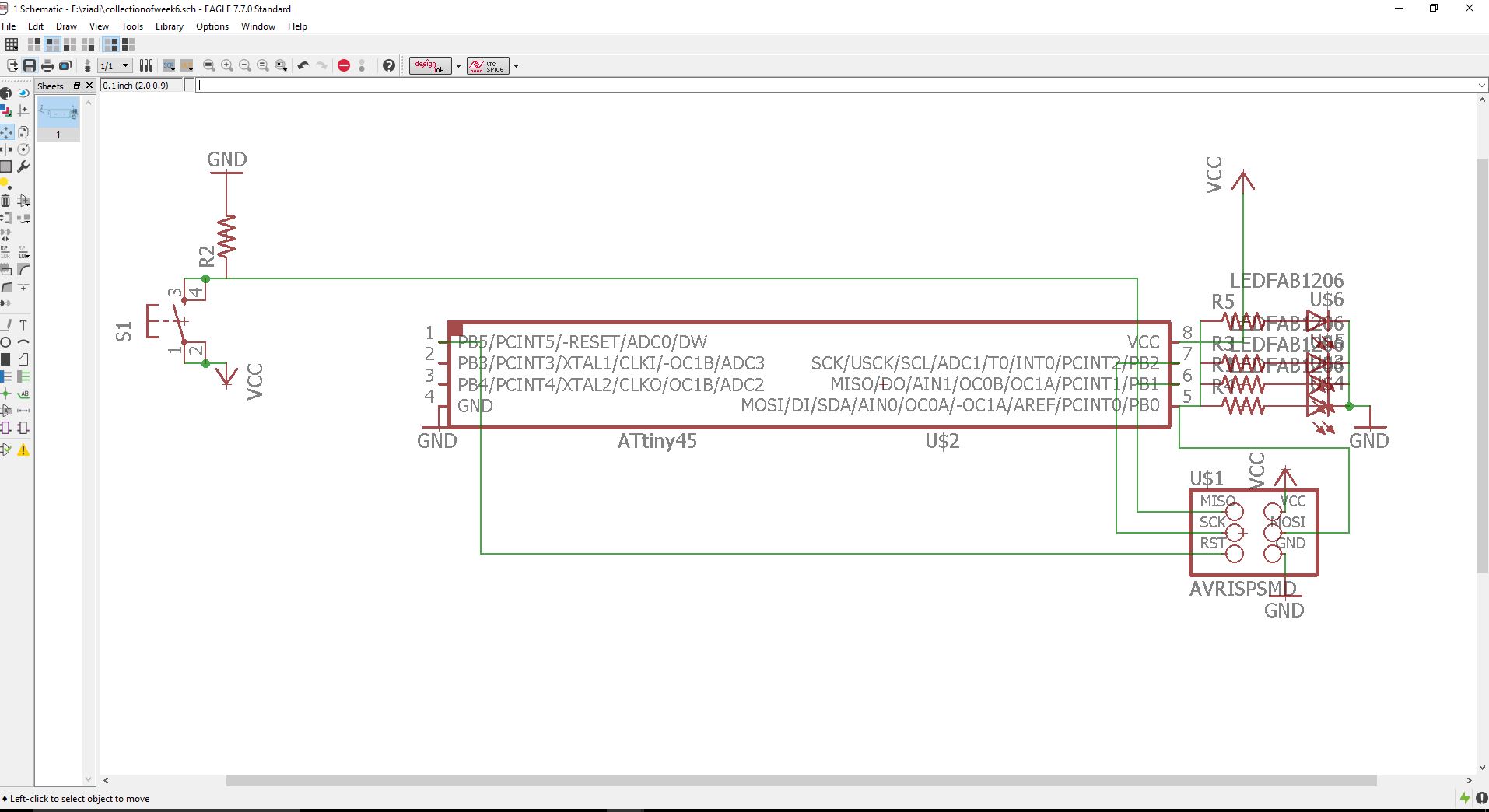Select the Text tool
The width and height of the screenshot is (1489, 812).
point(23,325)
